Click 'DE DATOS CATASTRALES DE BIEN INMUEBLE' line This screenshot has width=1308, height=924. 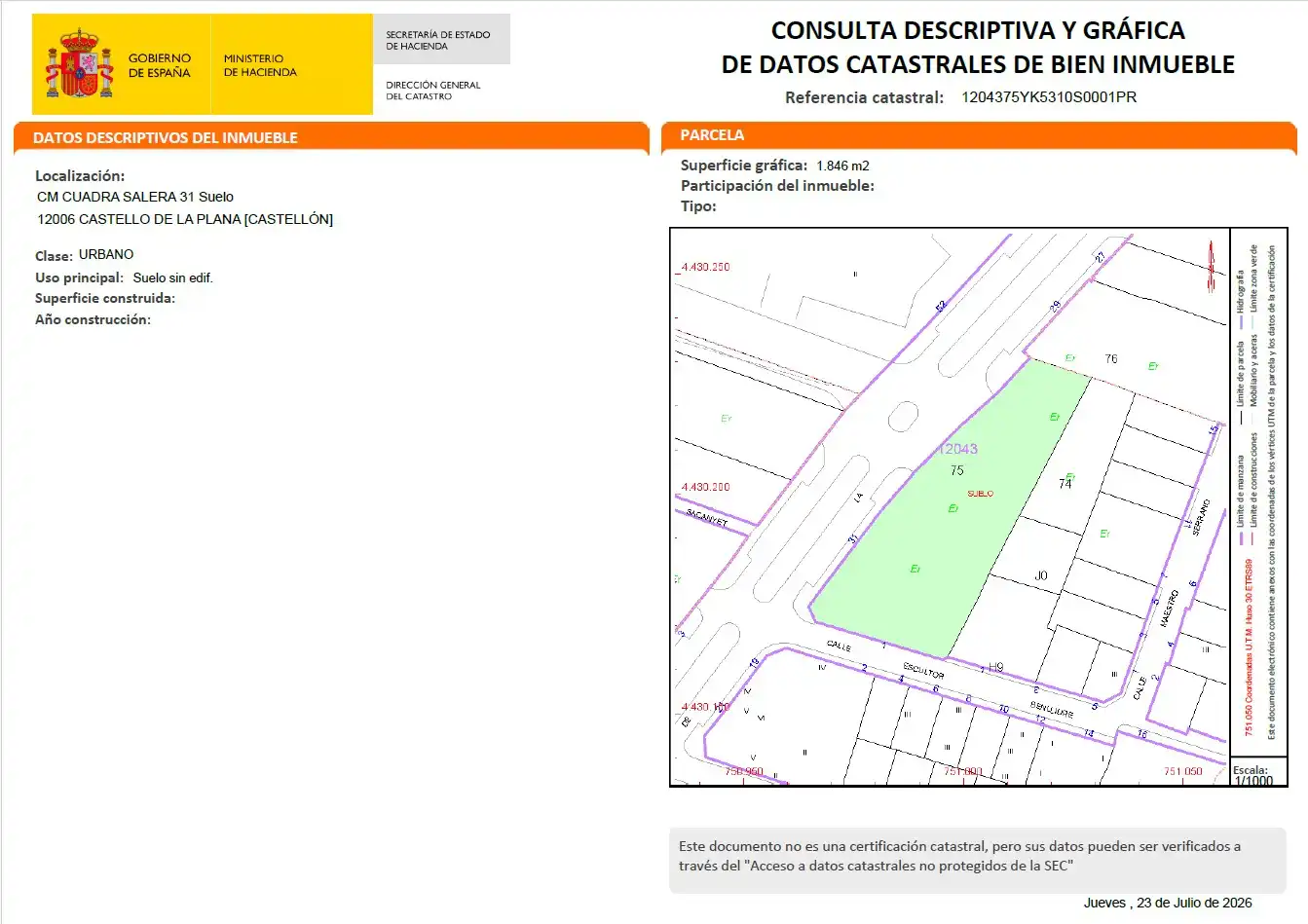point(978,64)
